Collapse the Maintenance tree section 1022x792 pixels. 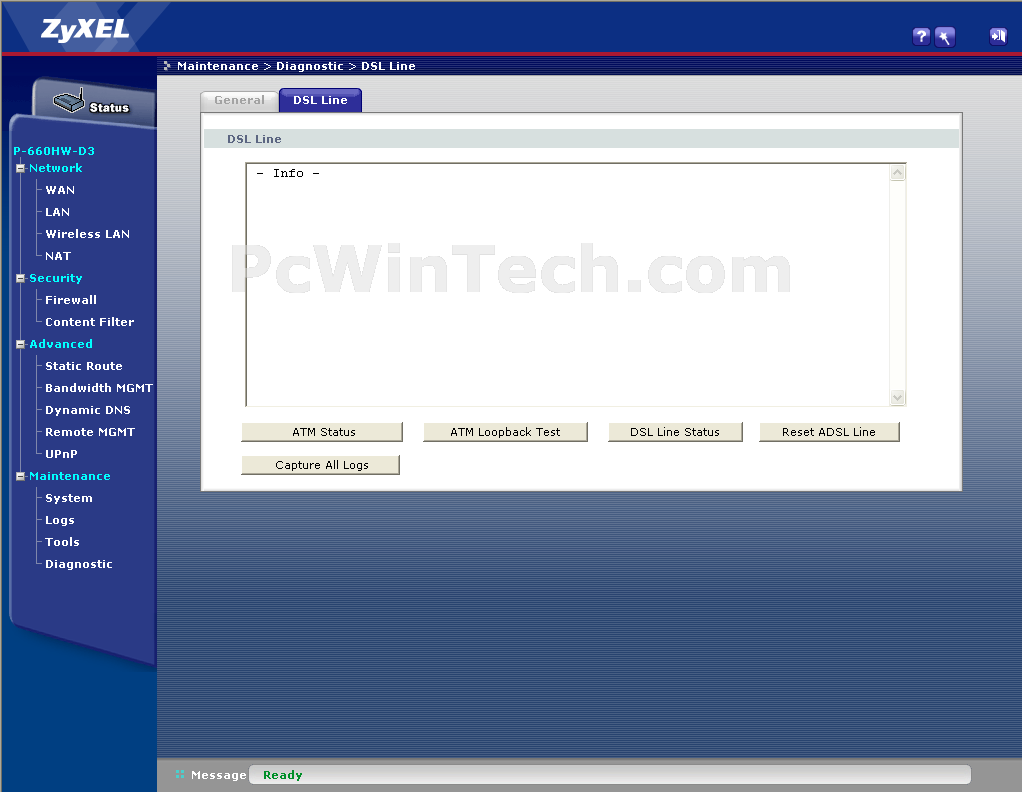tap(20, 477)
